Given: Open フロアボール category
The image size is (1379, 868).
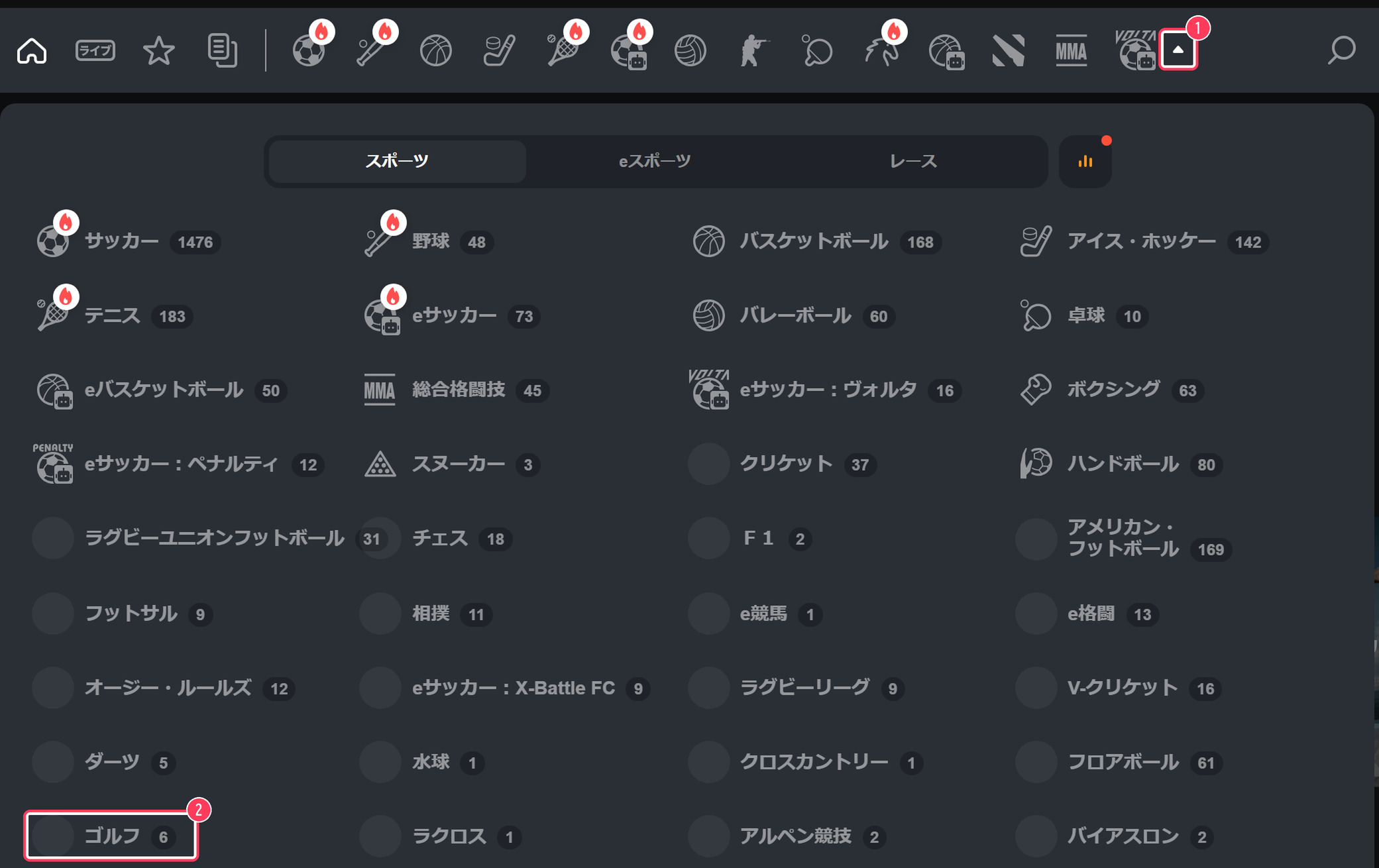Looking at the screenshot, I should 1120,762.
